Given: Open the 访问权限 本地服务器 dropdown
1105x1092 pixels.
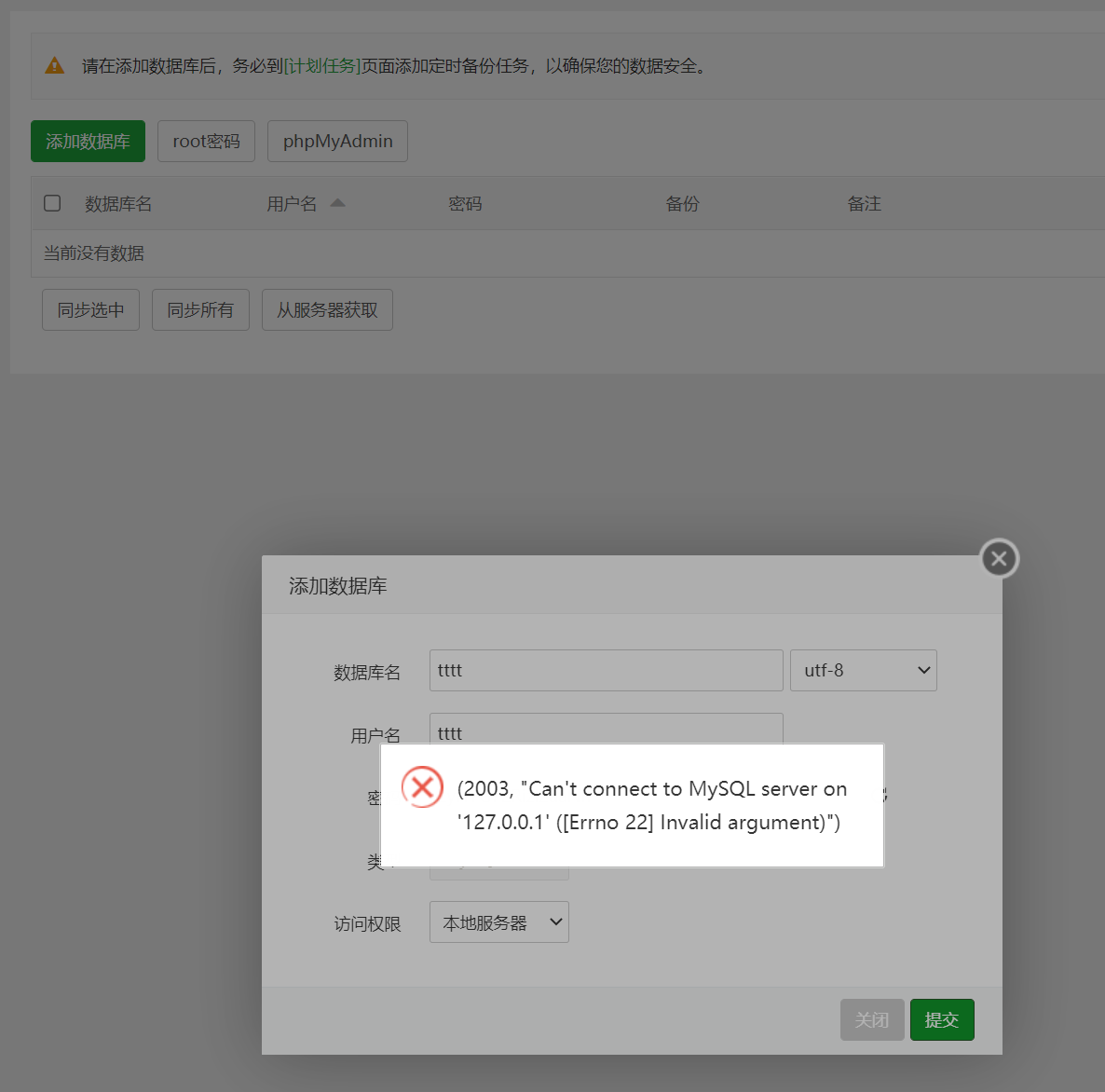Looking at the screenshot, I should pos(499,922).
